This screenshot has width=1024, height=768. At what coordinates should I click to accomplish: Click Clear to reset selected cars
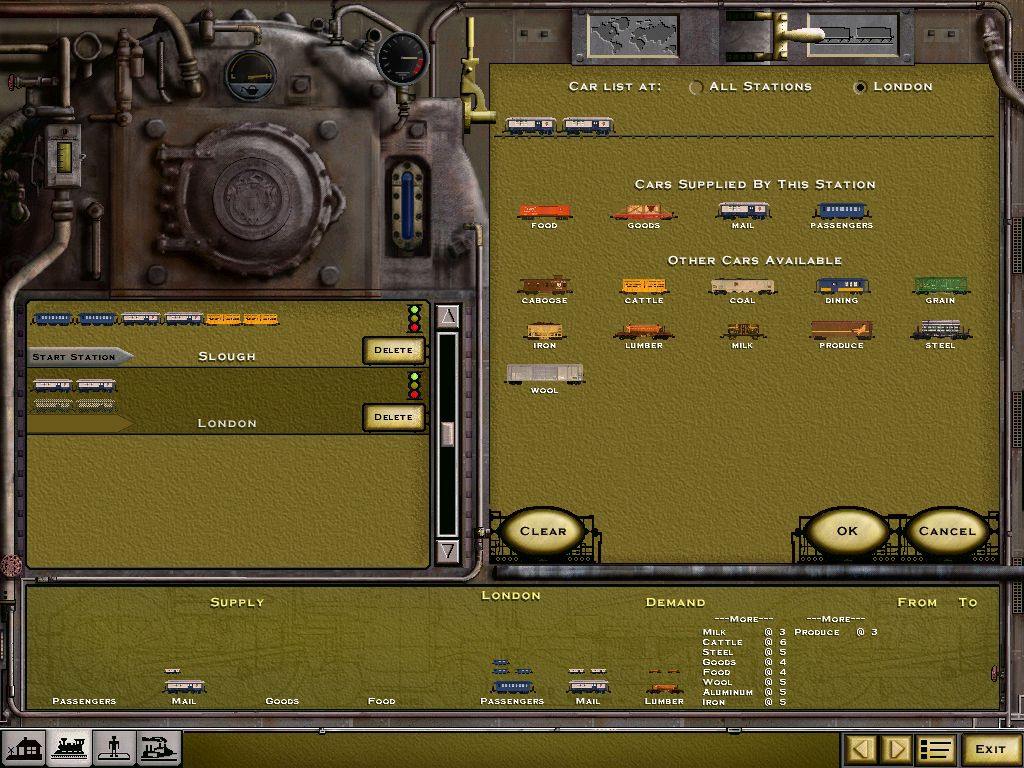(x=543, y=532)
